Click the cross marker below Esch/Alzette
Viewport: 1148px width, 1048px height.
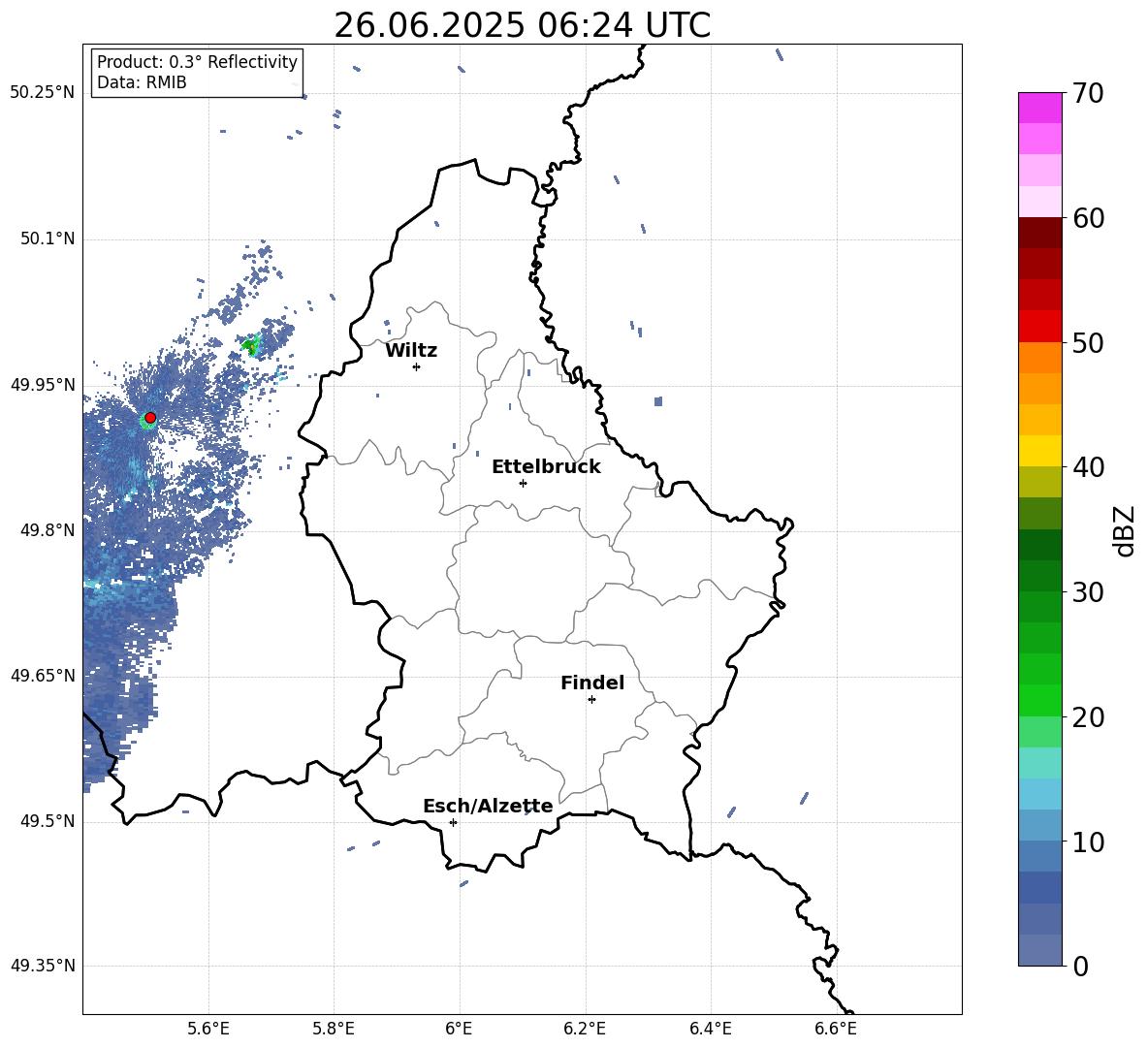click(453, 822)
